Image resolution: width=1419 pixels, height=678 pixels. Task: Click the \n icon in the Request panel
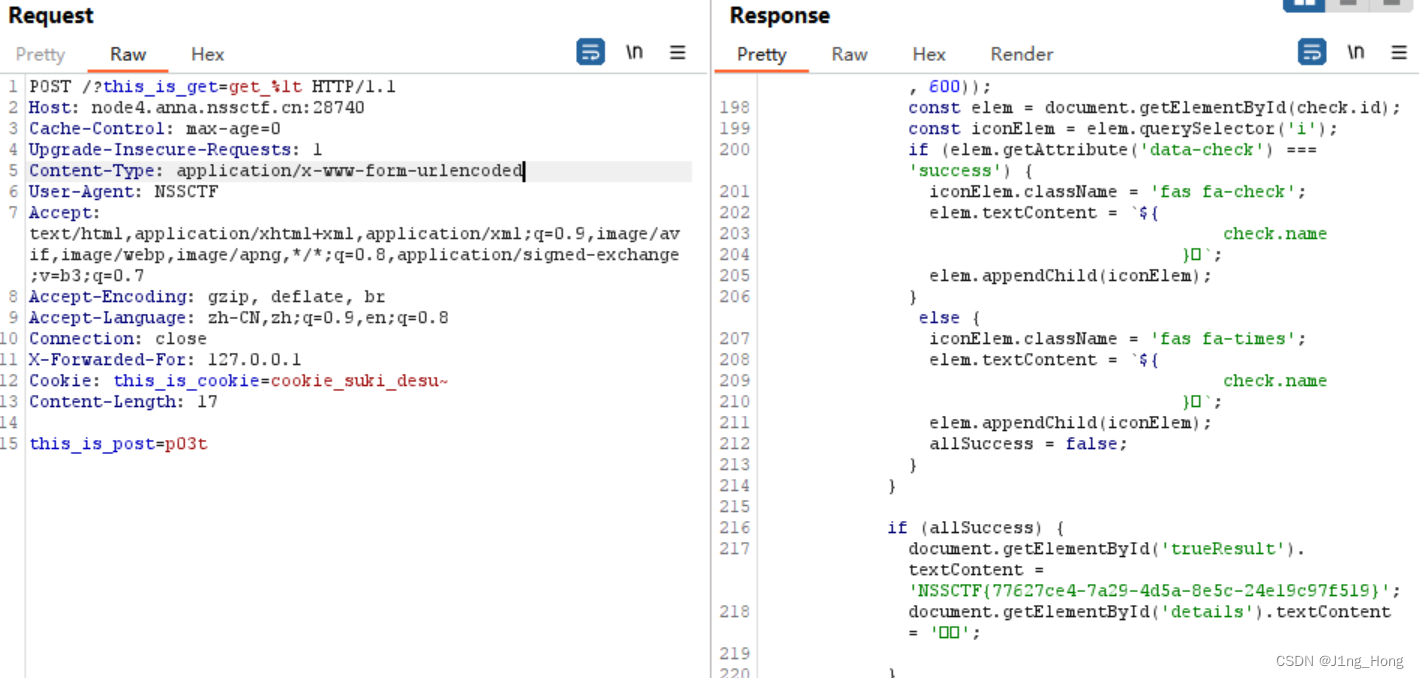[x=635, y=52]
